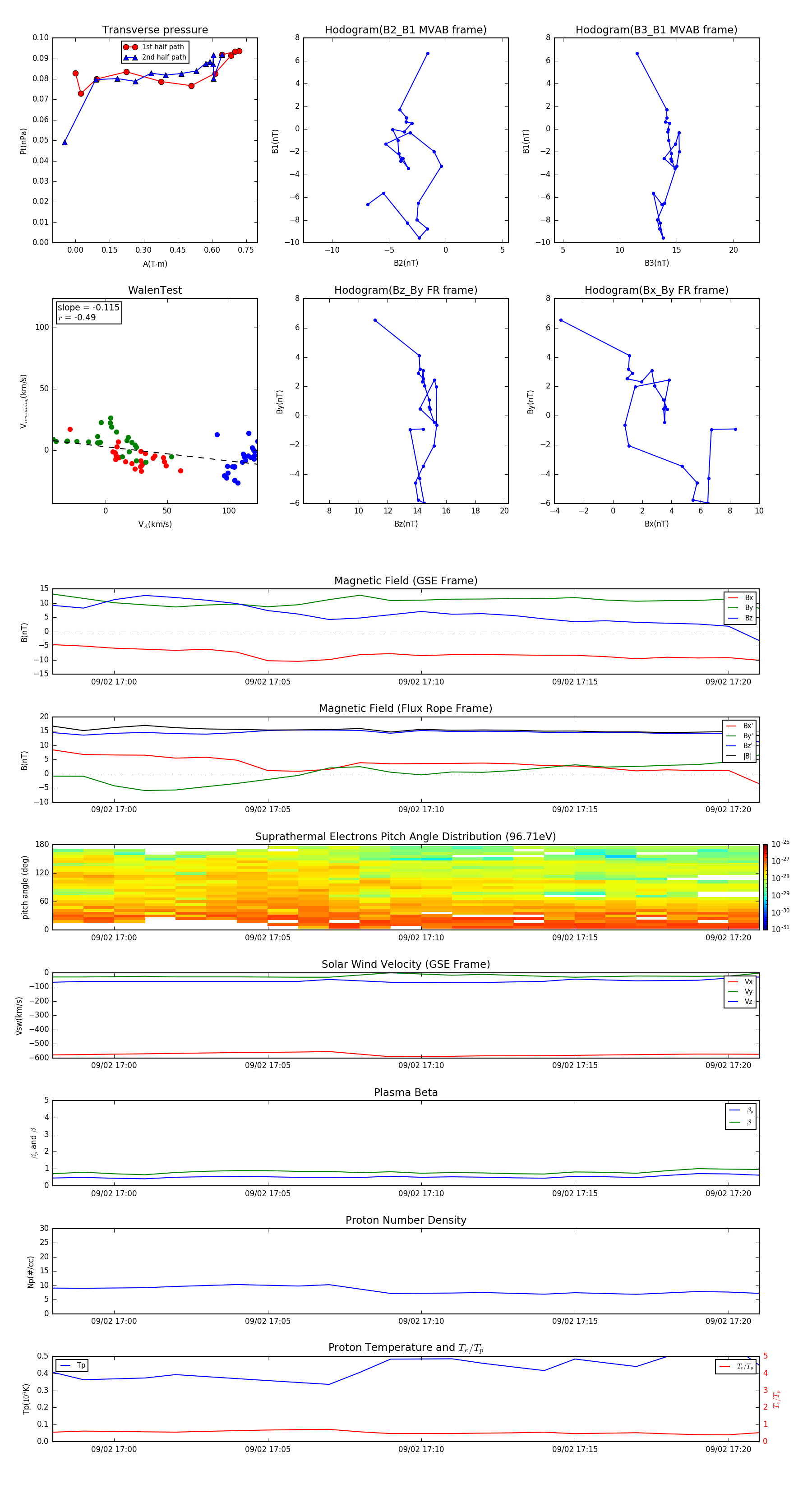Click 'V_A(km/s)' axis label under WalenTest
This screenshot has height=1489, width=812.
tap(155, 525)
